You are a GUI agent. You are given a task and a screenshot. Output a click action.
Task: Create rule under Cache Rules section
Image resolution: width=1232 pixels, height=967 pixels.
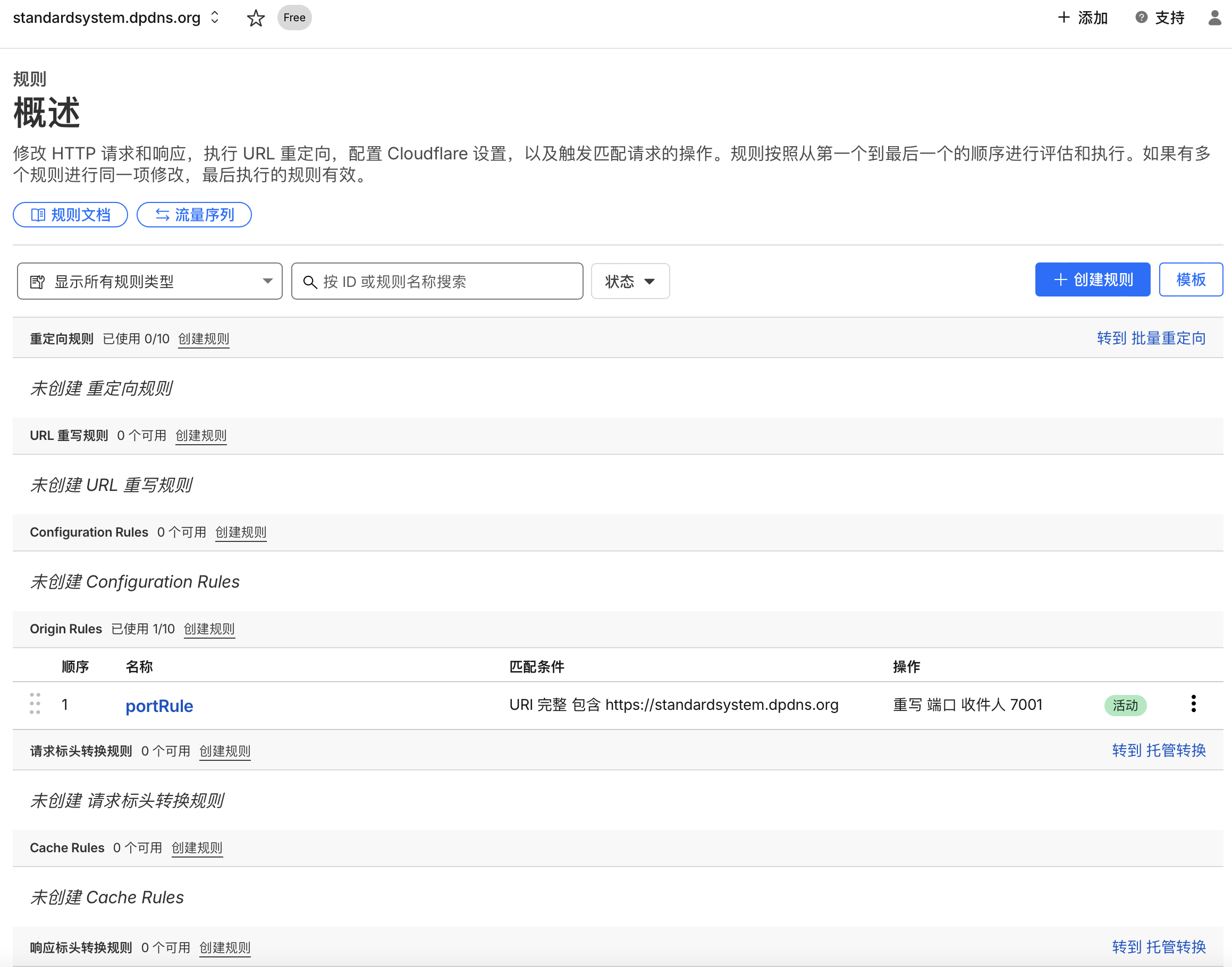[x=197, y=847]
